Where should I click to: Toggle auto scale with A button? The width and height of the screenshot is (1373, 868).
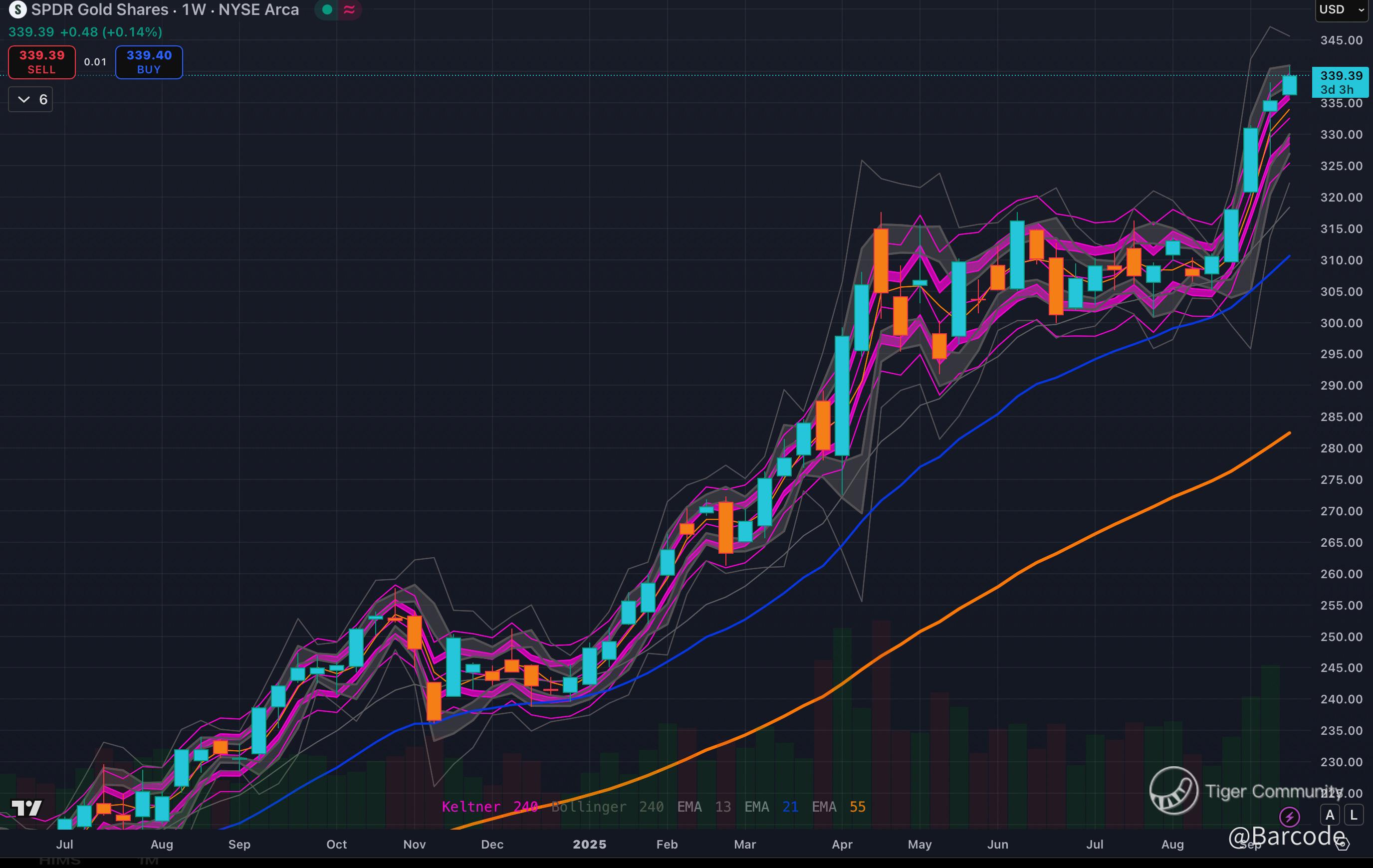click(x=1330, y=816)
